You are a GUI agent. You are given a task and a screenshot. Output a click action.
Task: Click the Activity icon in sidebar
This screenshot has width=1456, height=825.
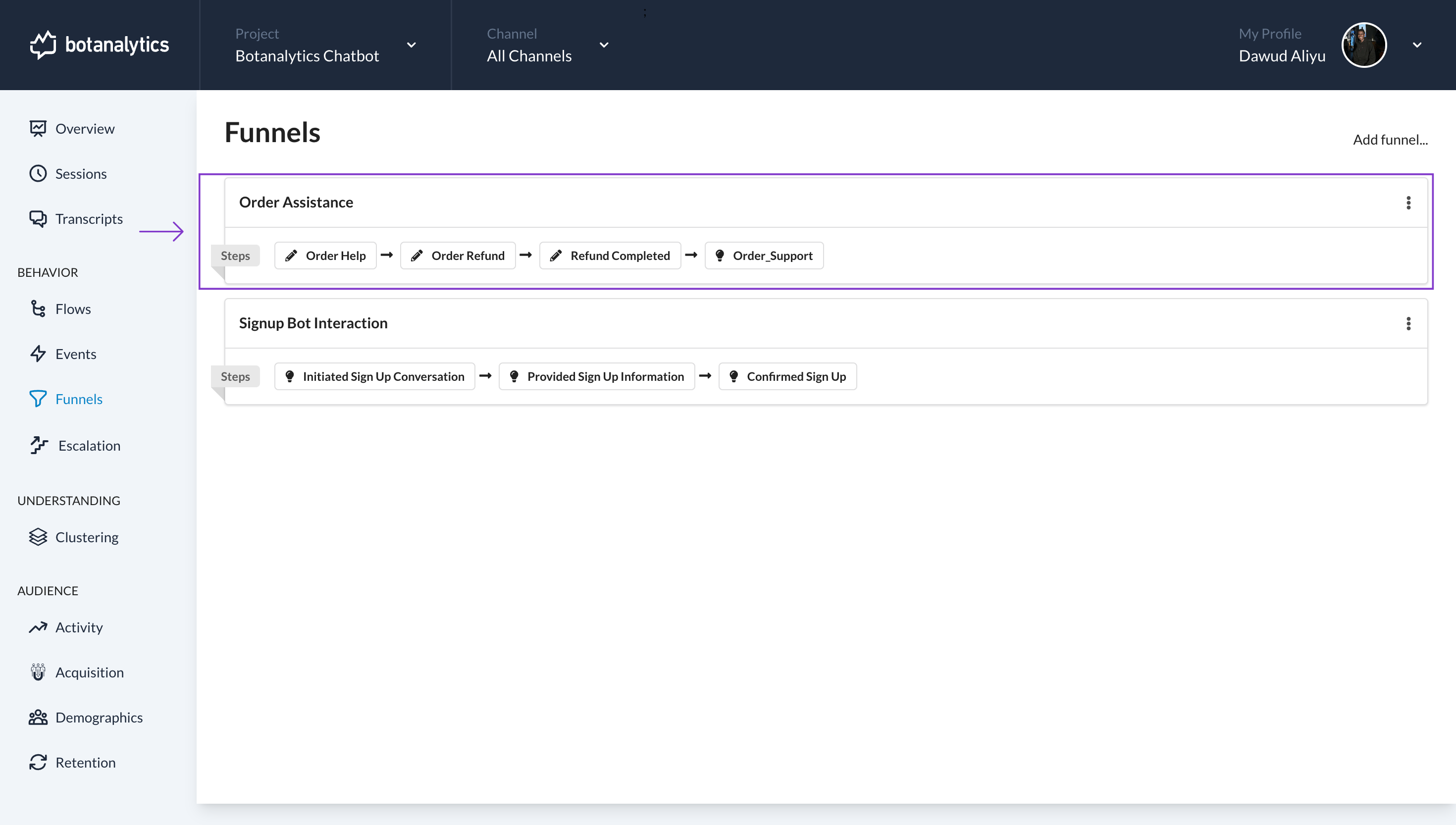38,627
